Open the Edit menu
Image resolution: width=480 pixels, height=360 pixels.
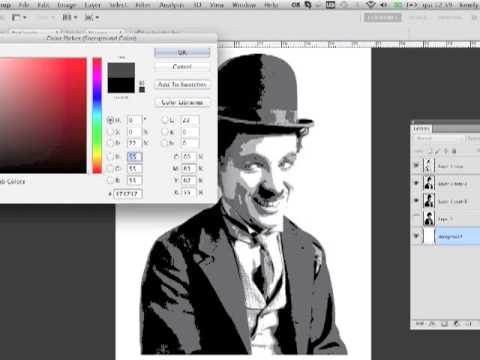click(43, 5)
